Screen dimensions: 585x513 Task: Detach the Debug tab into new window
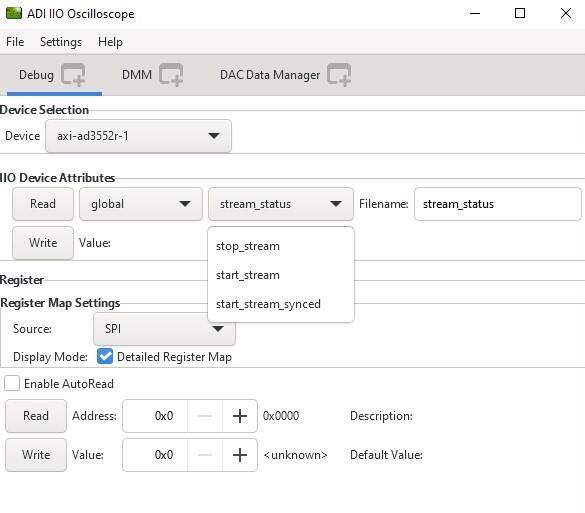tap(73, 75)
